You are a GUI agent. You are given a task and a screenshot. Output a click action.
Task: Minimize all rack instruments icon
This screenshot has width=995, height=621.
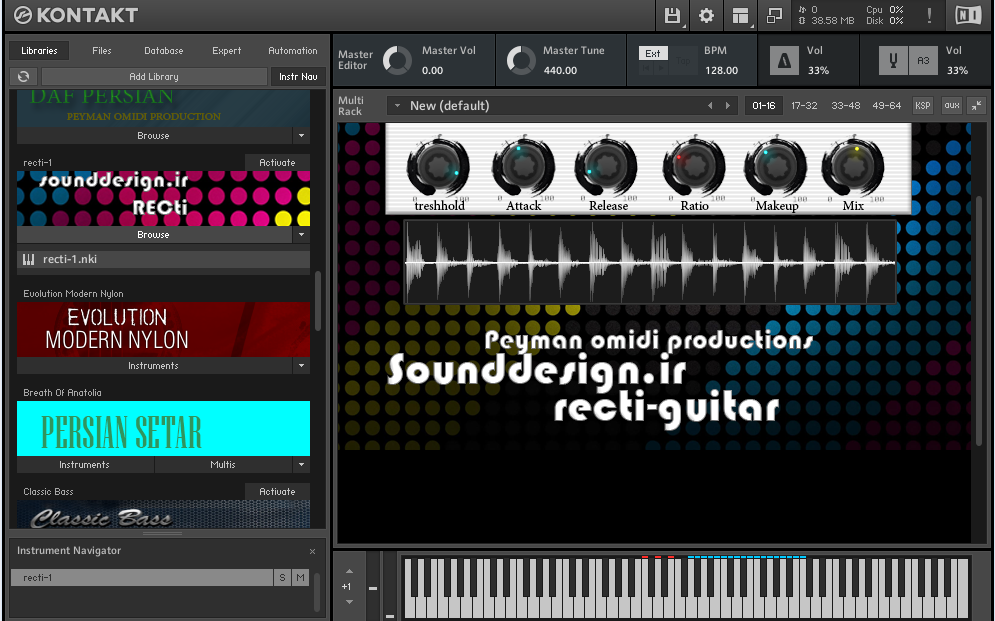tap(977, 105)
